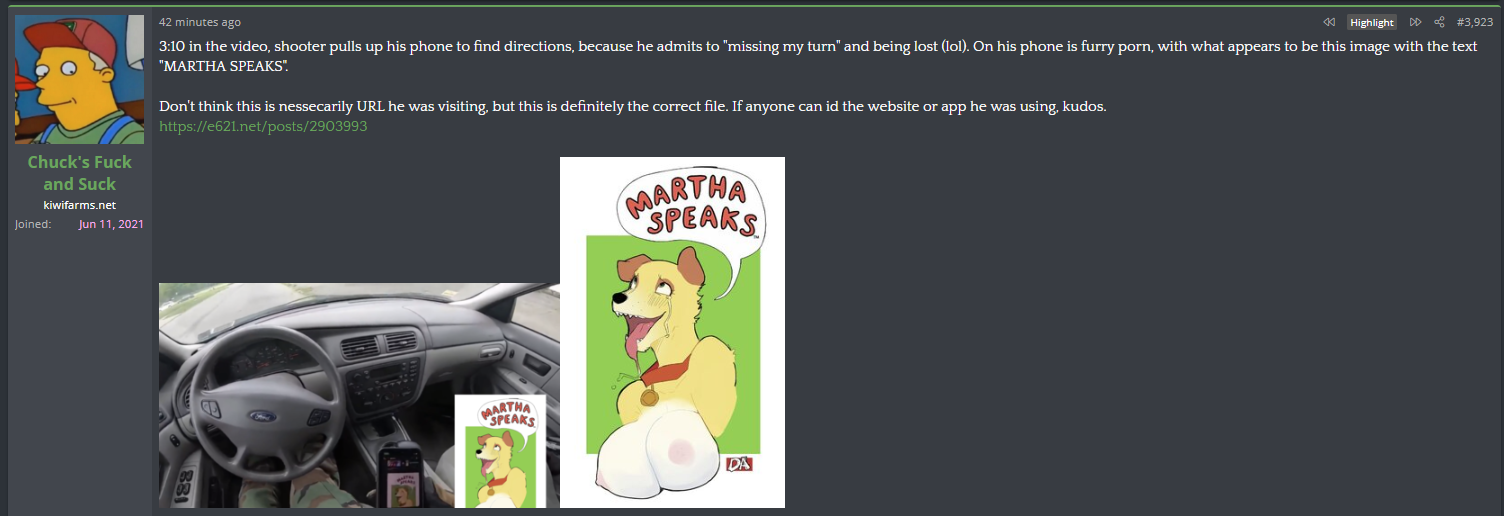Open the poster's Simpsons avatar
Image resolution: width=1504 pixels, height=516 pixels.
point(79,79)
